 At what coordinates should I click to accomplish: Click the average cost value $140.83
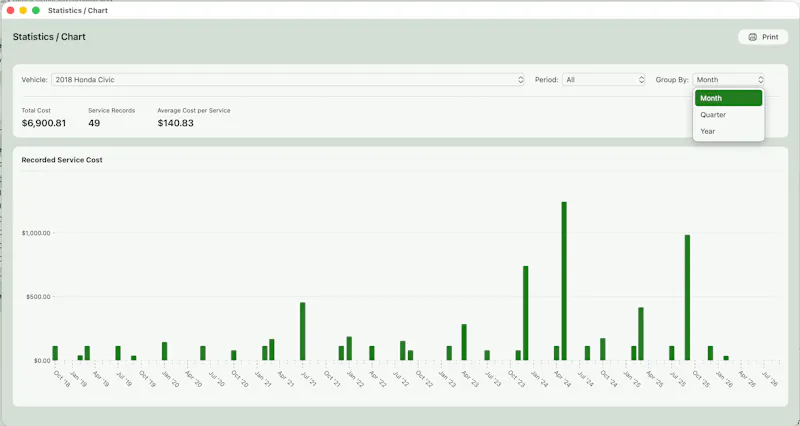[x=176, y=123]
